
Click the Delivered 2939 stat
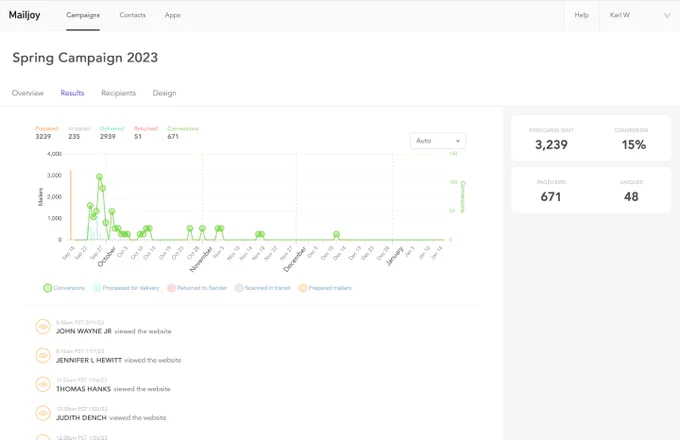(112, 133)
